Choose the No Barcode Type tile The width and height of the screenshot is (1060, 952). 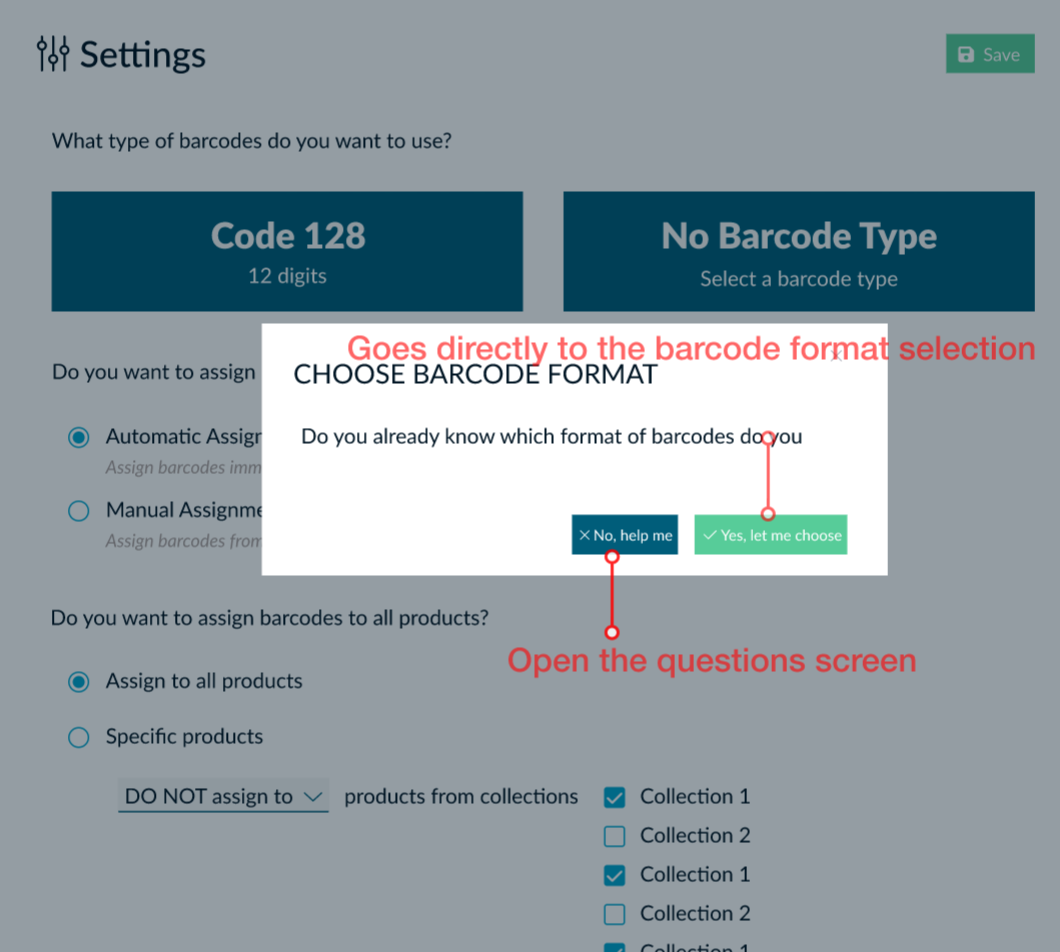(x=798, y=251)
